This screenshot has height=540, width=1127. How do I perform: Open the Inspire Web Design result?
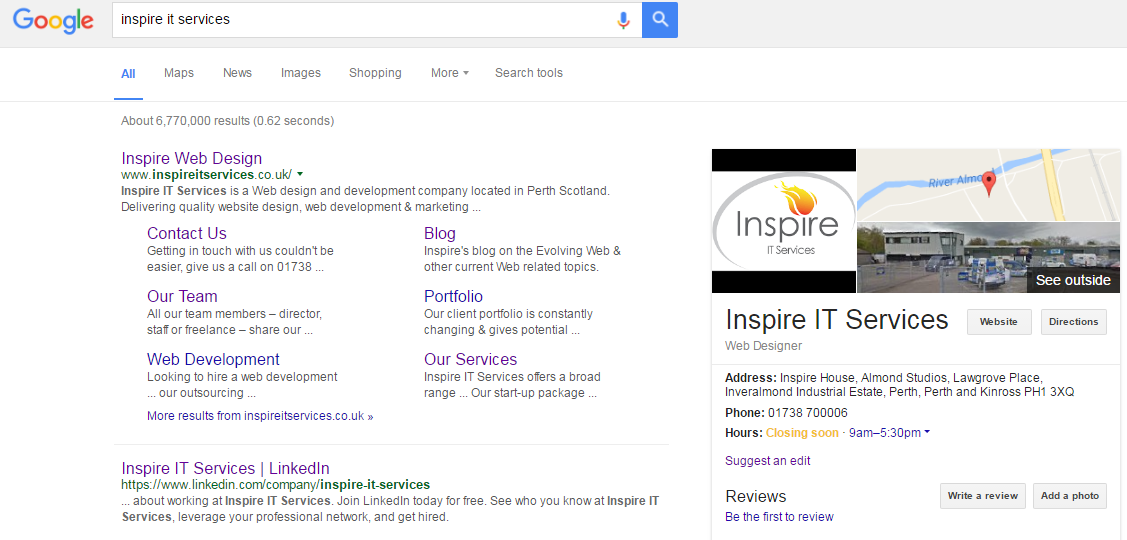pos(192,158)
